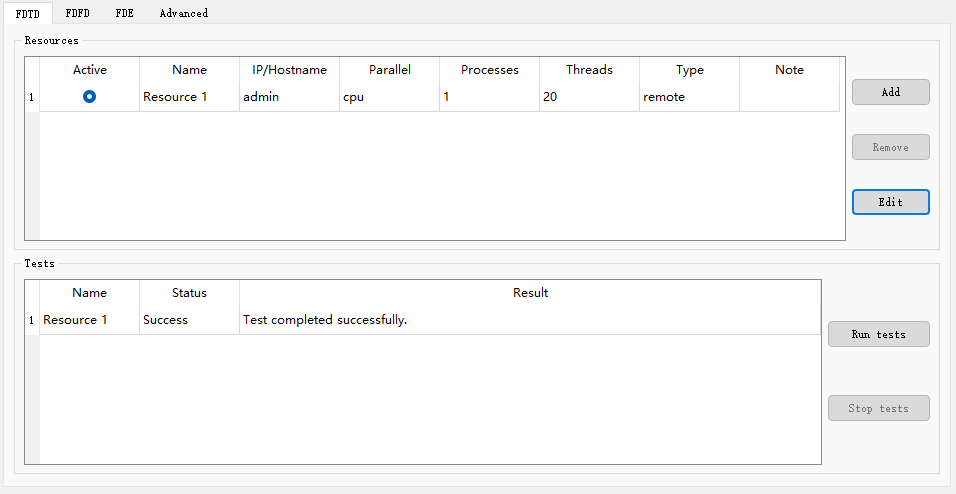The image size is (956, 494).
Task: Select the Threads cell showing 20
Action: [590, 97]
